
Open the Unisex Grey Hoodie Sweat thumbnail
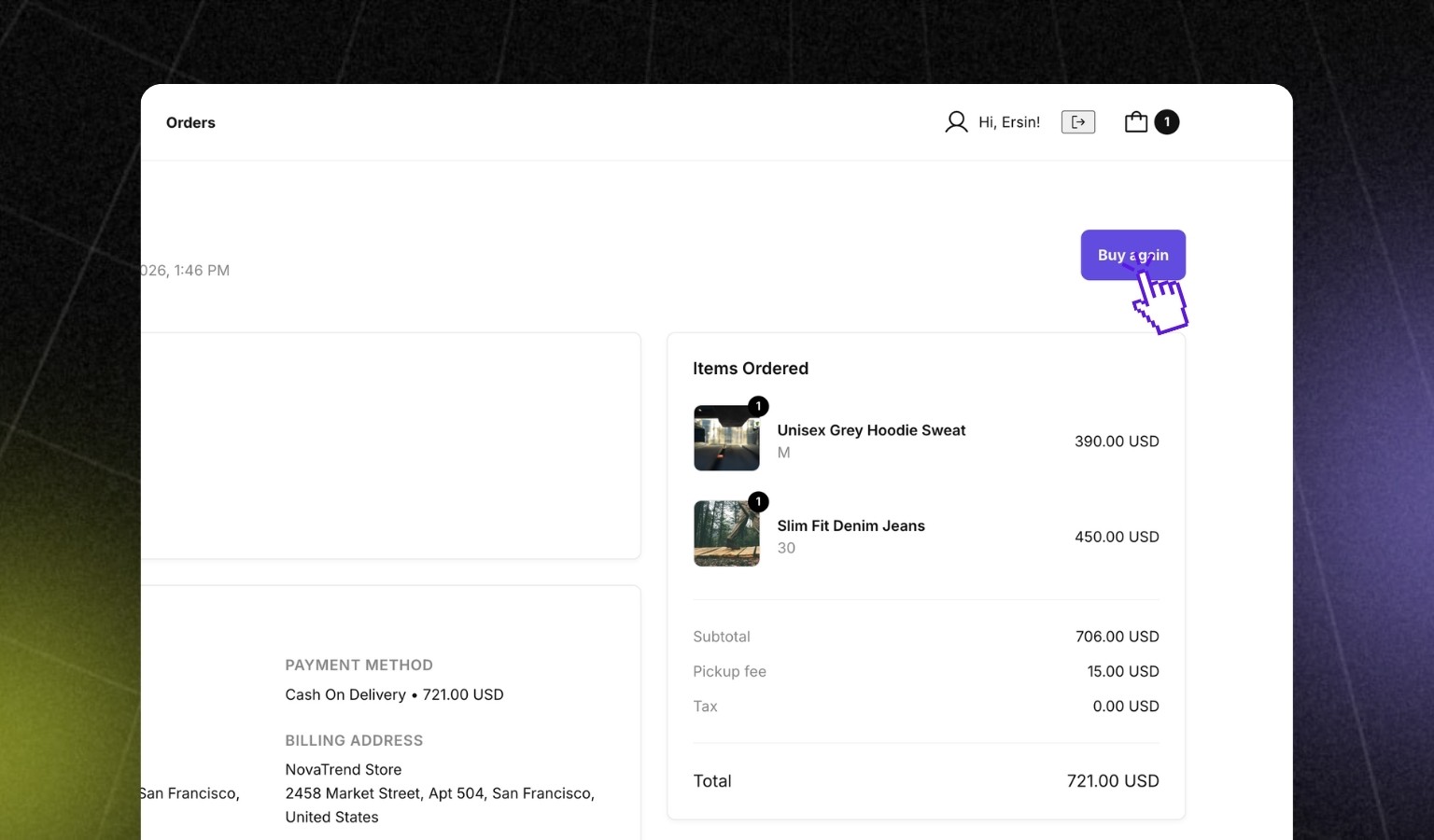coord(726,438)
